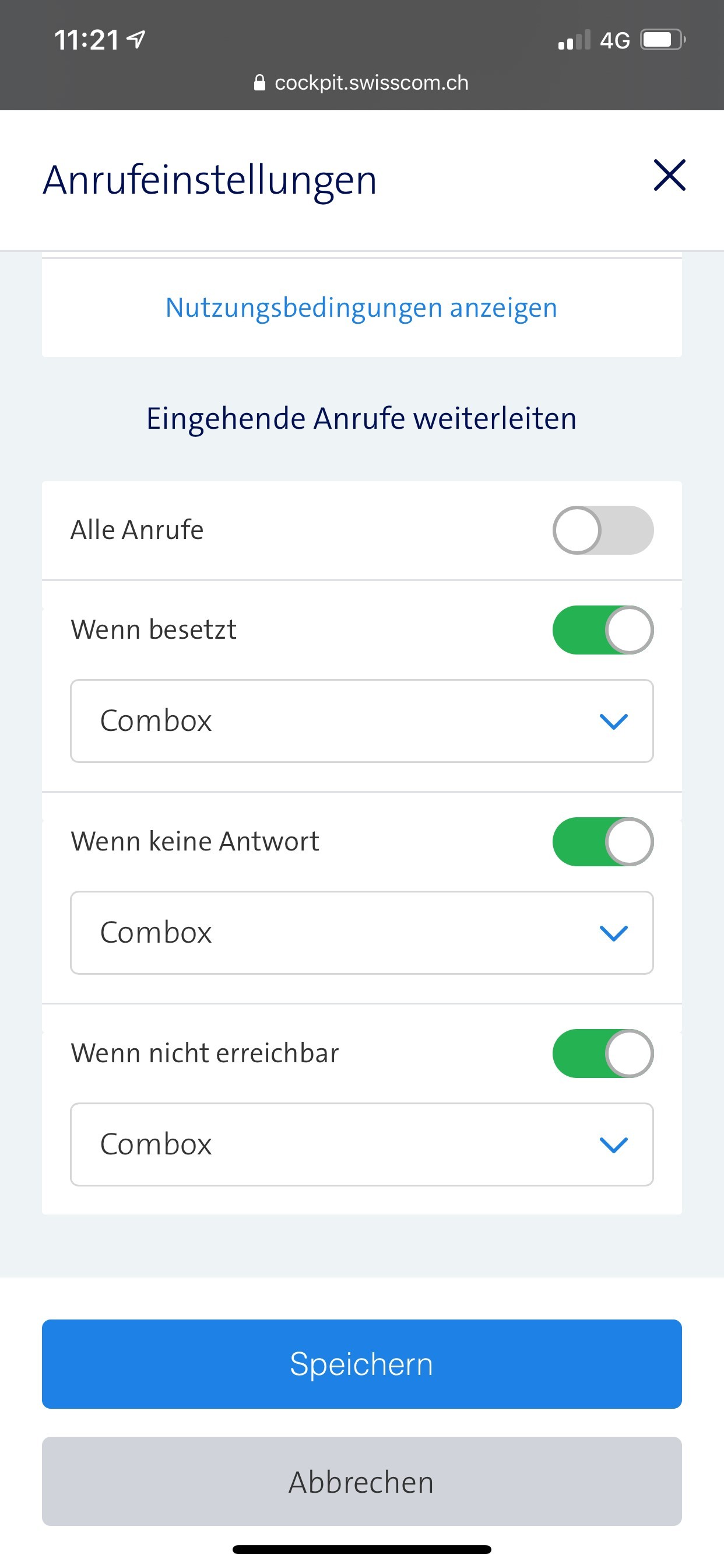Switch off Wenn nicht erreichbar toggle
Image resolution: width=724 pixels, height=1568 pixels.
[602, 1053]
